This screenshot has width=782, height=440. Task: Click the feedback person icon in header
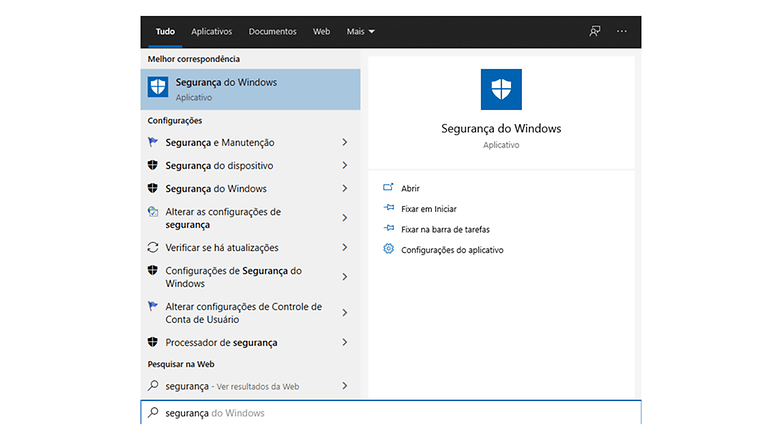point(594,31)
